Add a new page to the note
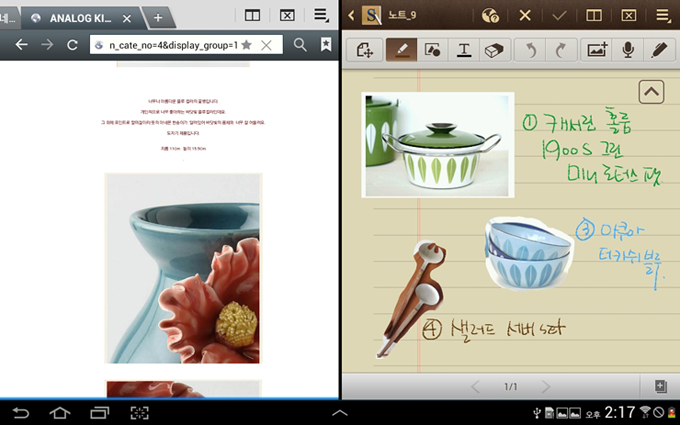680x425 pixels. click(660, 386)
